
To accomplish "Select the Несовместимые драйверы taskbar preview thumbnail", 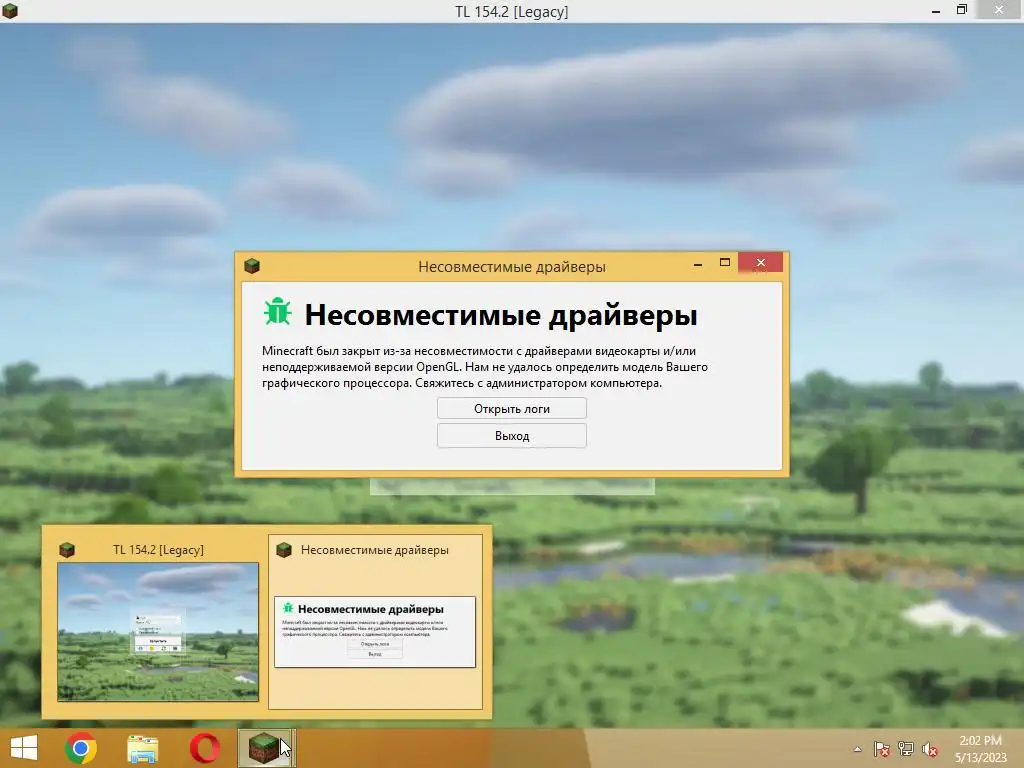I will 375,632.
